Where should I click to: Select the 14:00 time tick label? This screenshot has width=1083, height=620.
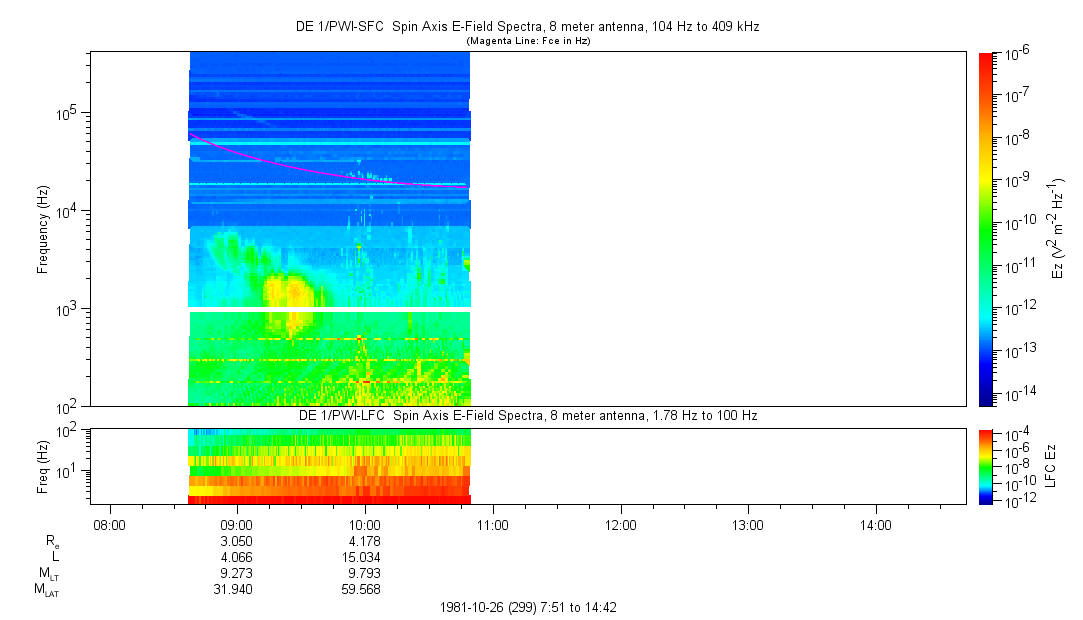876,524
